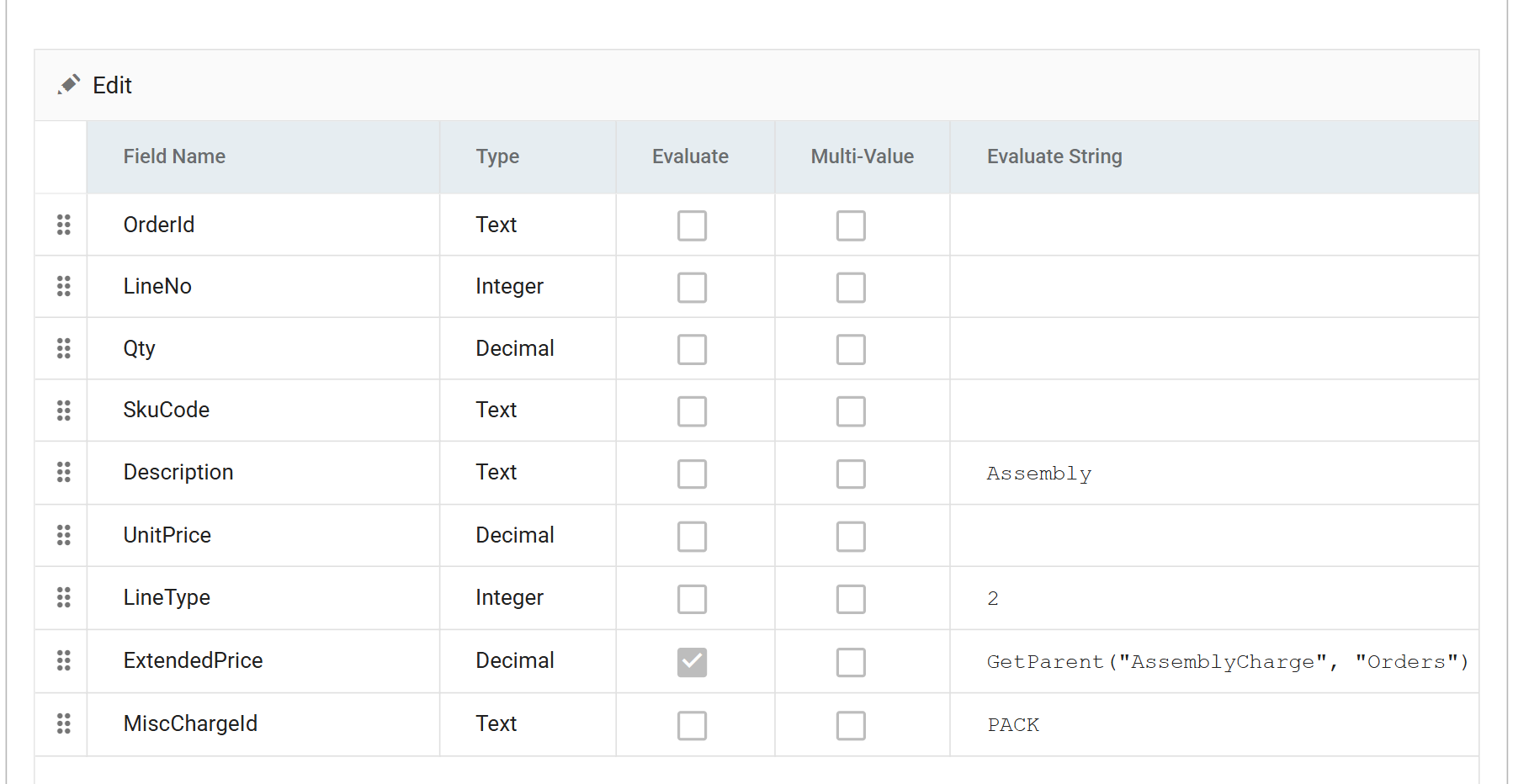1513x784 pixels.
Task: Grab the drag handle for MiscChargeId row
Action: [63, 723]
